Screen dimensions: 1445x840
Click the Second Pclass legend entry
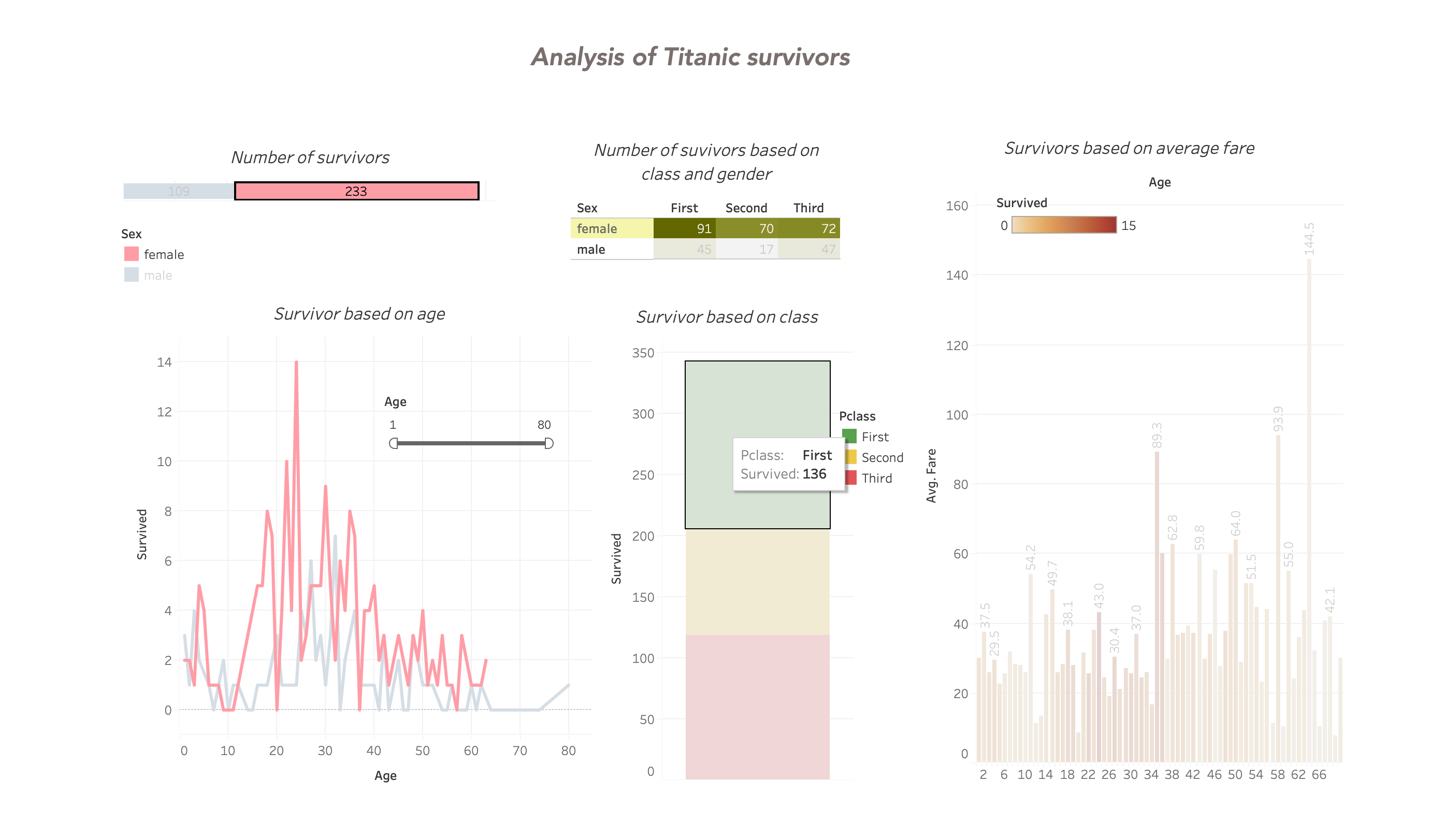pos(882,458)
